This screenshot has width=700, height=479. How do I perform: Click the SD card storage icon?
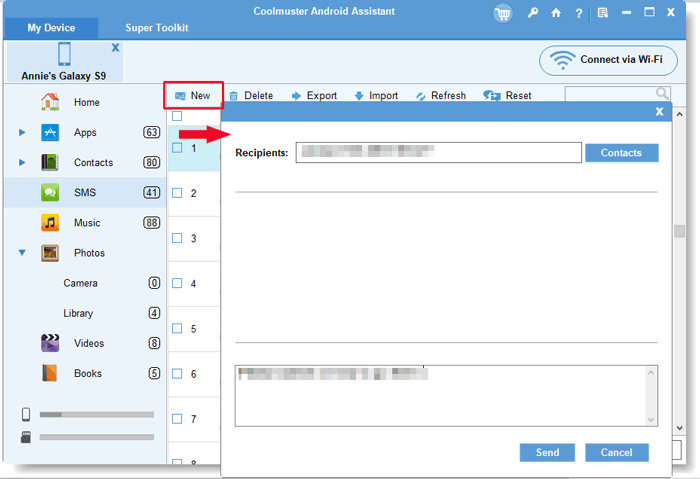pos(26,437)
